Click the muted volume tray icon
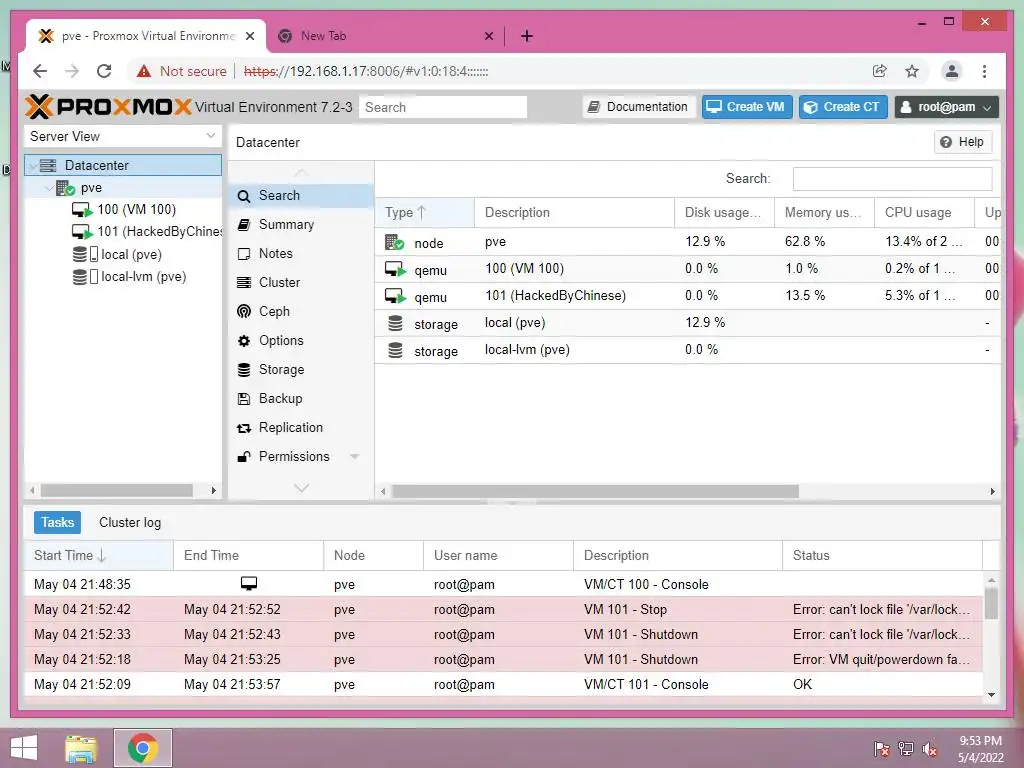1024x768 pixels. pos(930,749)
